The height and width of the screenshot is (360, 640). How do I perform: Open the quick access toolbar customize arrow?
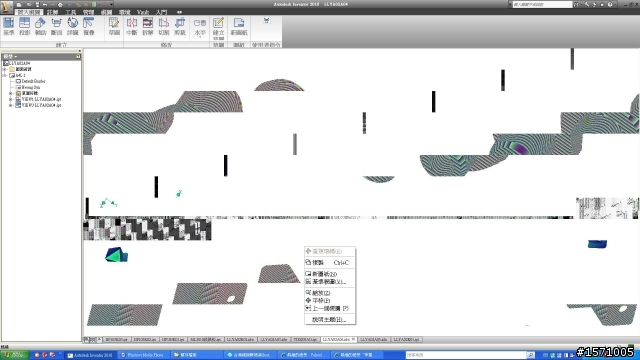(111, 4)
